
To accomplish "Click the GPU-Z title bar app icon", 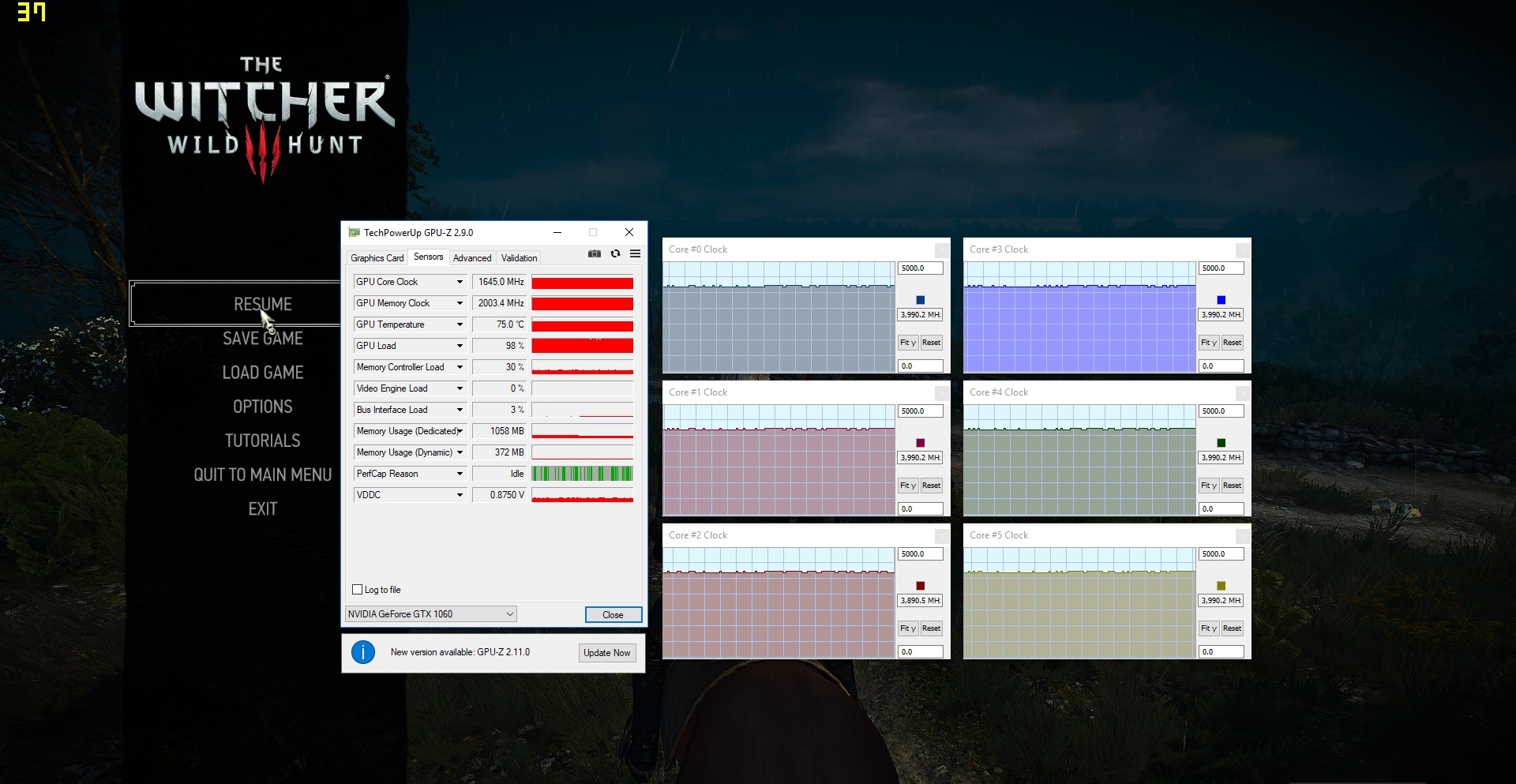I will (x=354, y=232).
